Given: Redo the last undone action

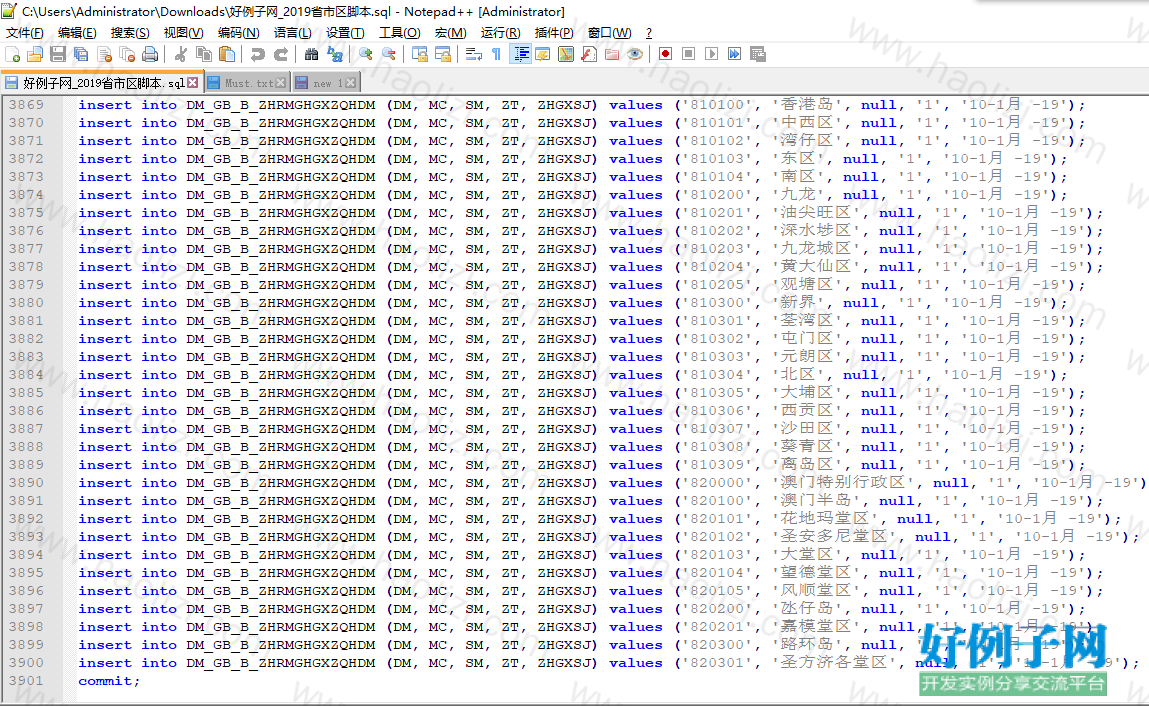Looking at the screenshot, I should click(281, 54).
